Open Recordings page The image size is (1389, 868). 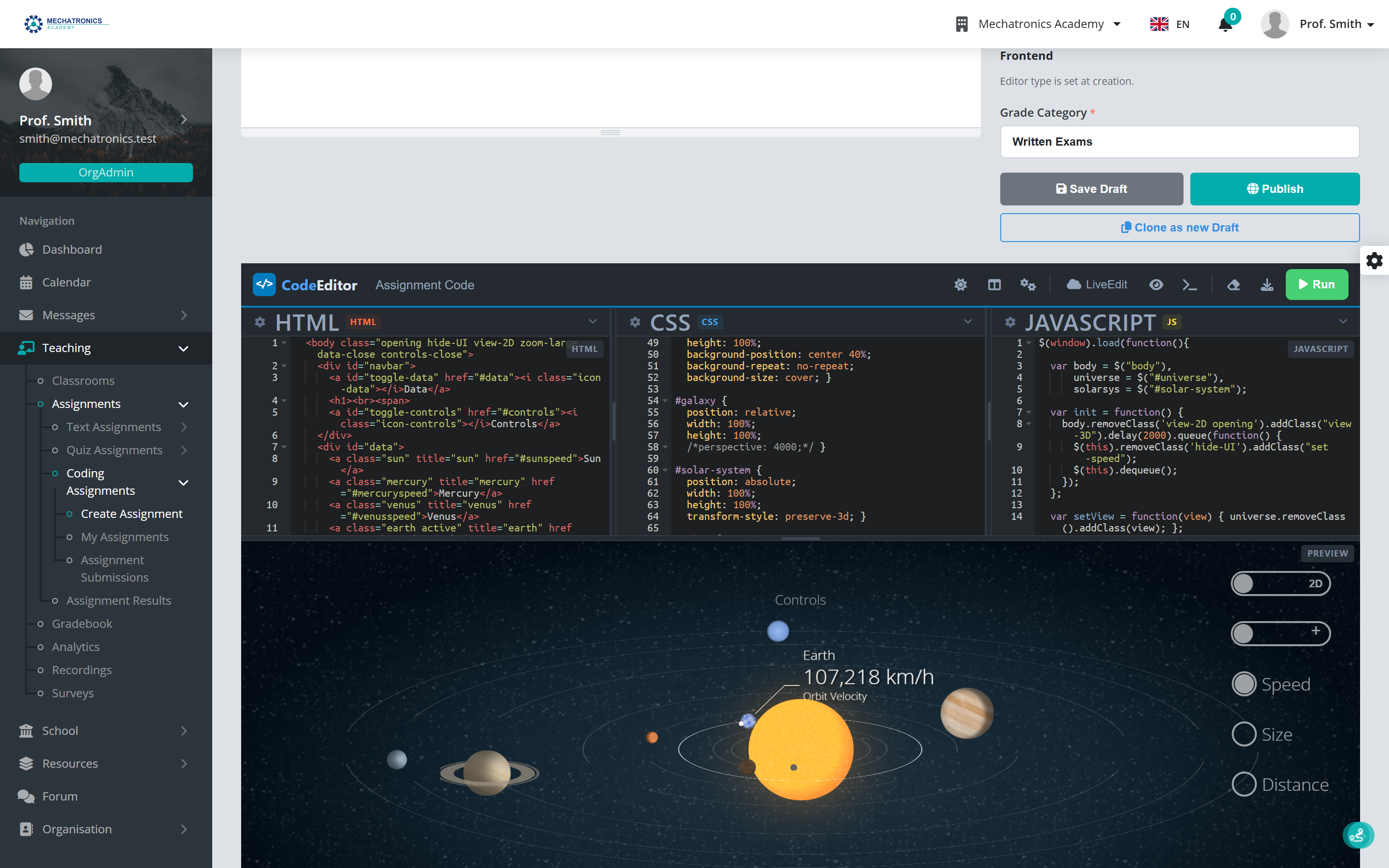82,670
